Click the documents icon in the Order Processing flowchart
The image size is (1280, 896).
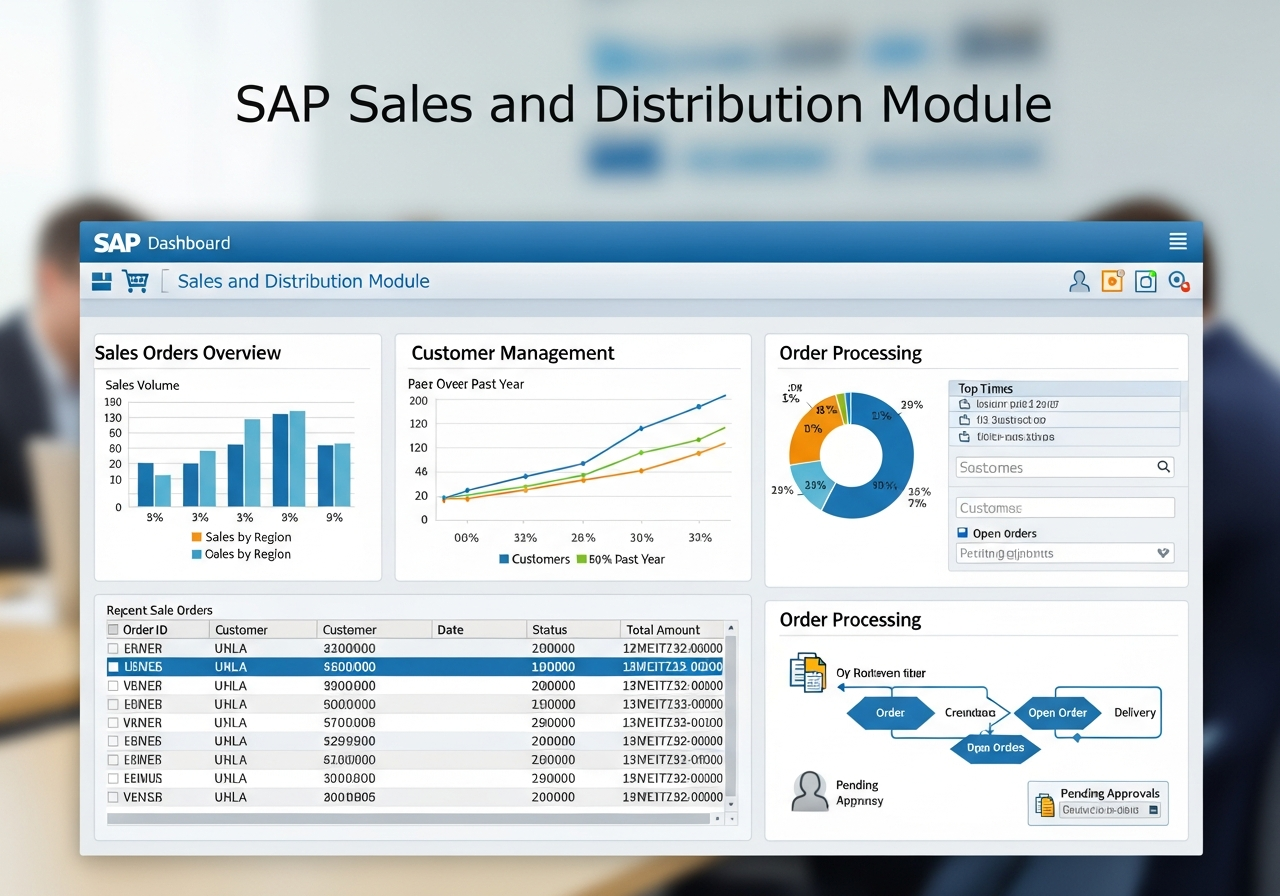806,673
